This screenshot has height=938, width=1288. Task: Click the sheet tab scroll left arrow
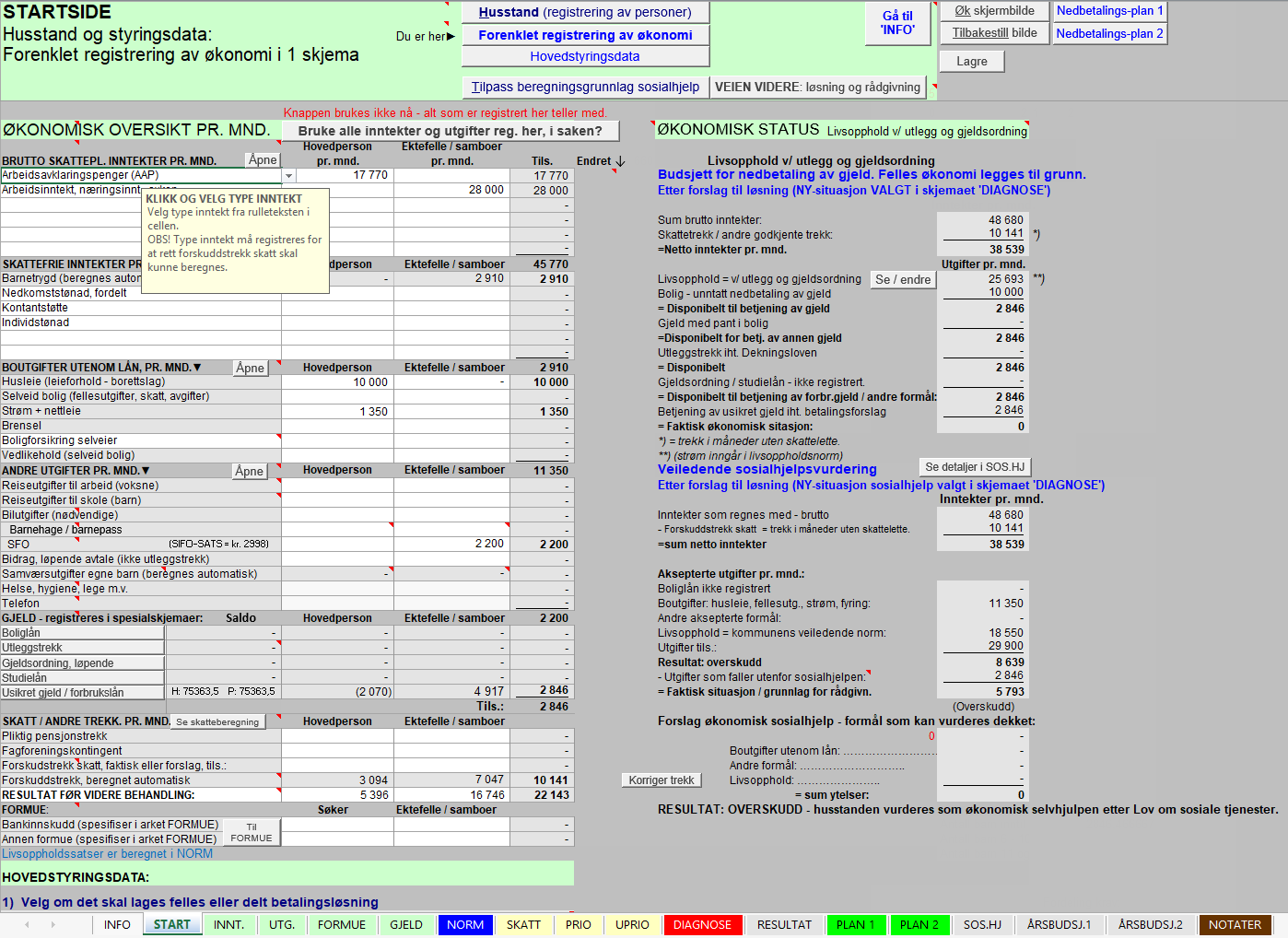(27, 924)
